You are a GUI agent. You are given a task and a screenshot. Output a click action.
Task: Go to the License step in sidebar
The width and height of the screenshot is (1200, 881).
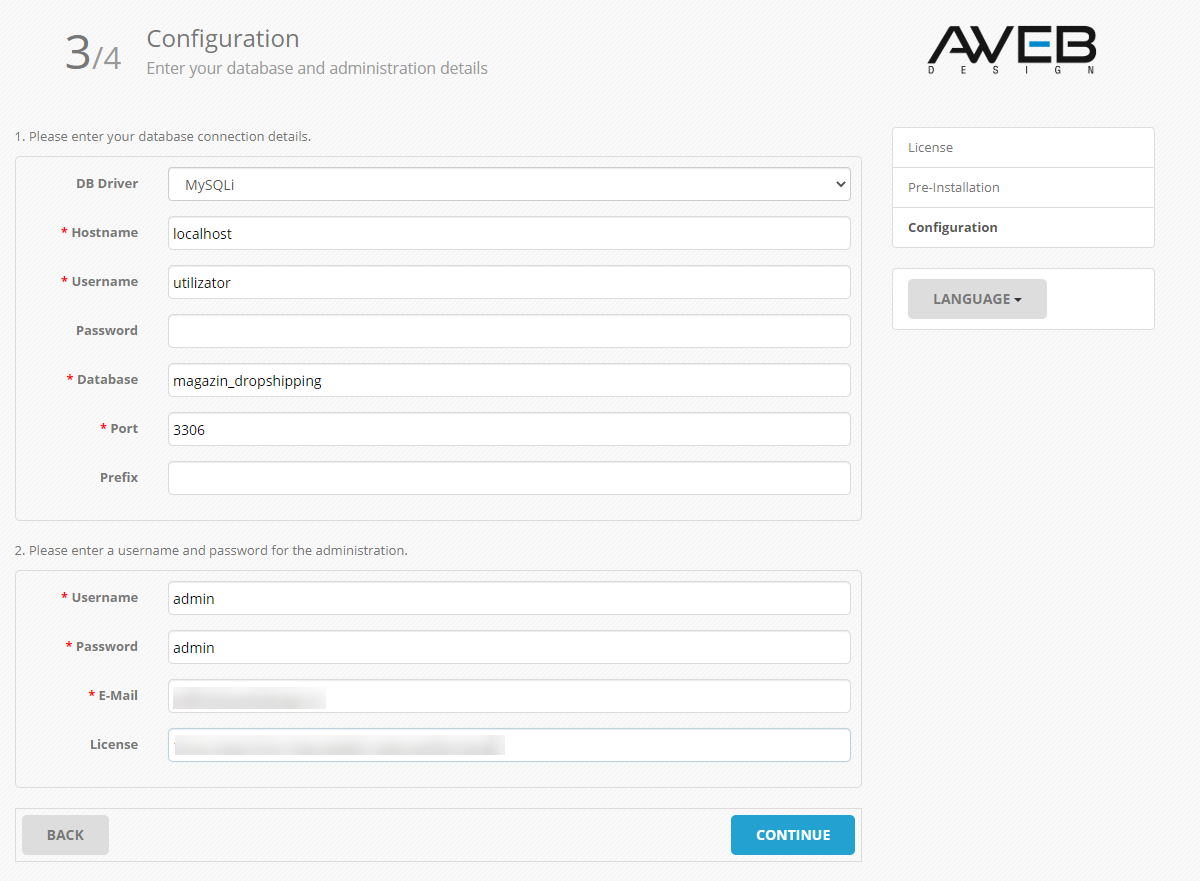tap(1022, 148)
